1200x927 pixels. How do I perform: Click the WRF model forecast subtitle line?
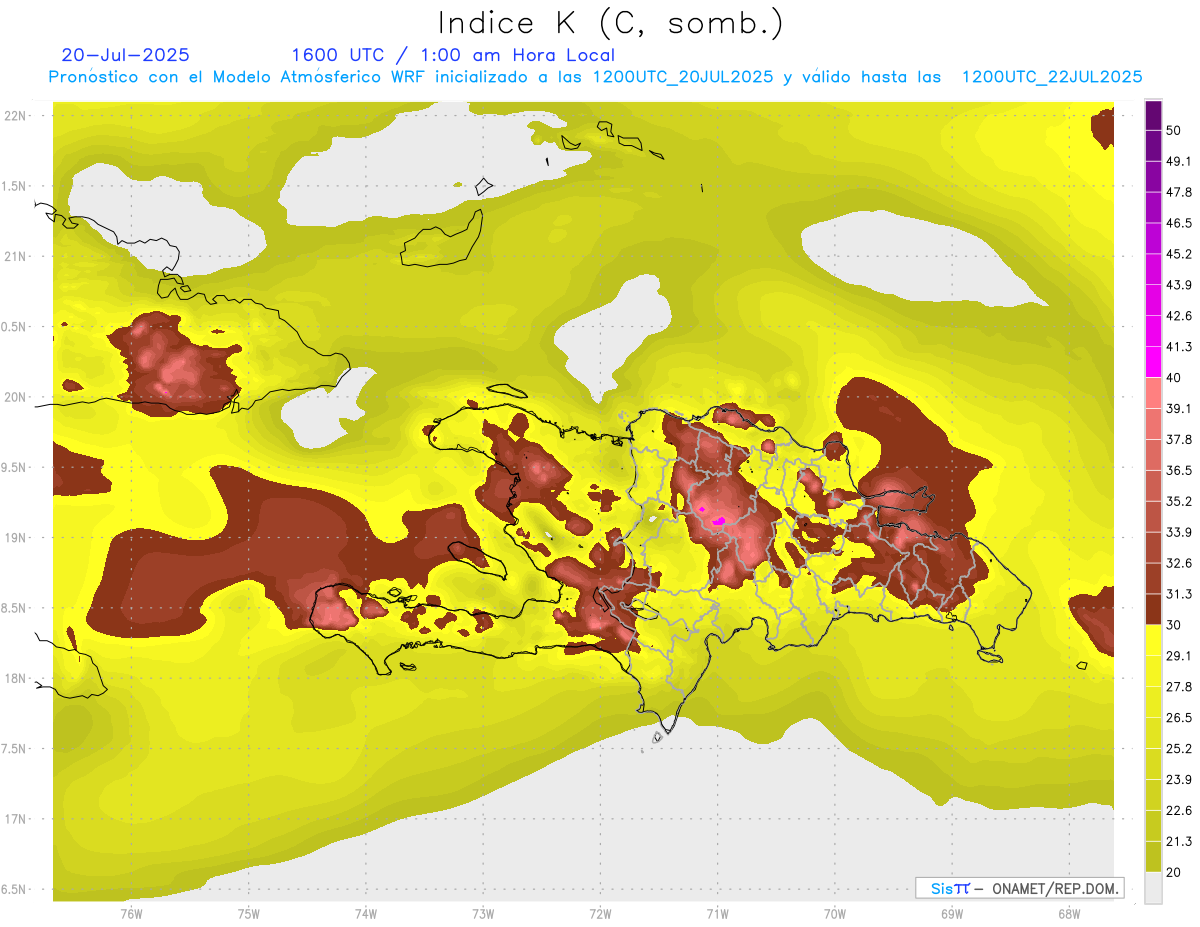pyautogui.click(x=595, y=77)
